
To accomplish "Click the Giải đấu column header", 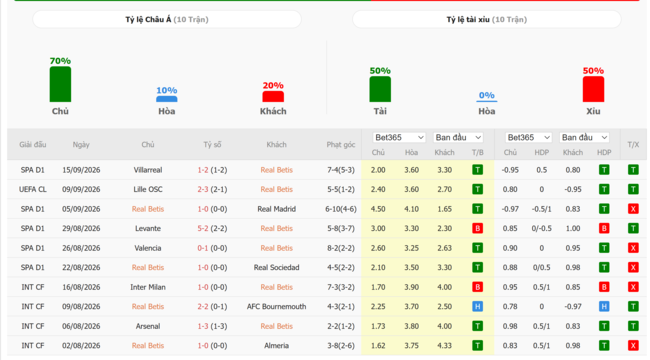I will tap(32, 145).
